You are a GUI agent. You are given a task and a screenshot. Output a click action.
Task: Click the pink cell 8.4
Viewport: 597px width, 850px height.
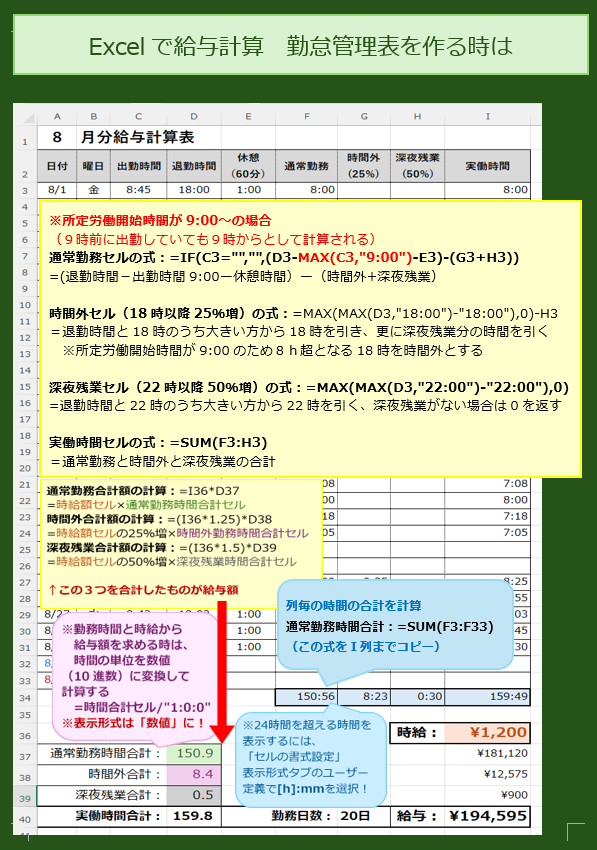tap(194, 775)
